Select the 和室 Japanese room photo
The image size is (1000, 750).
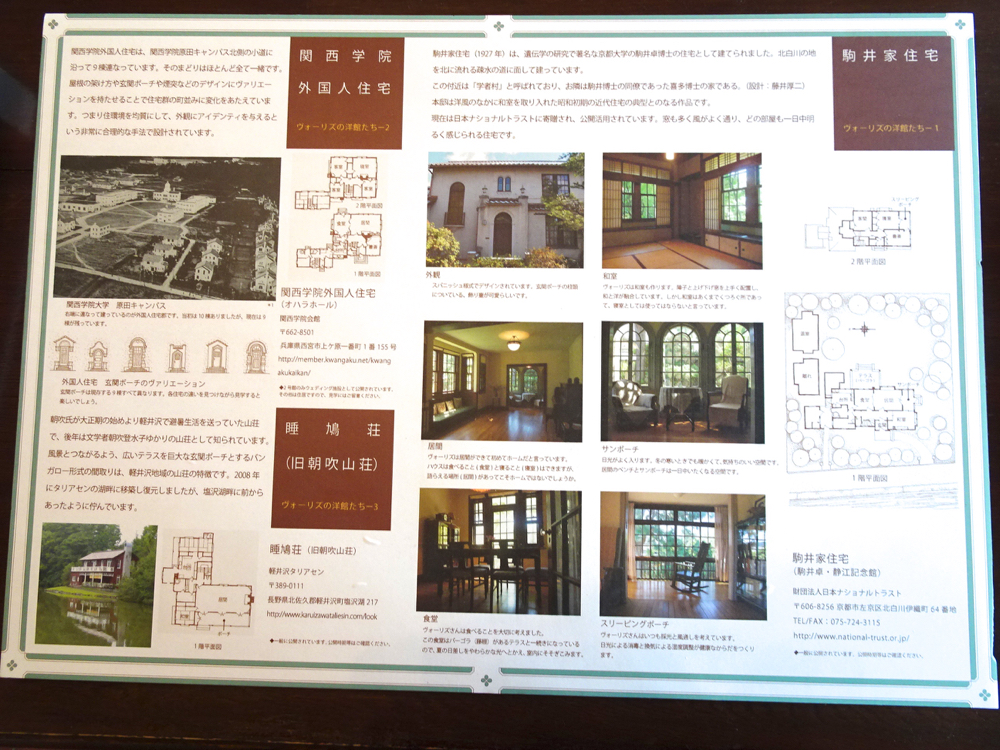pos(682,210)
